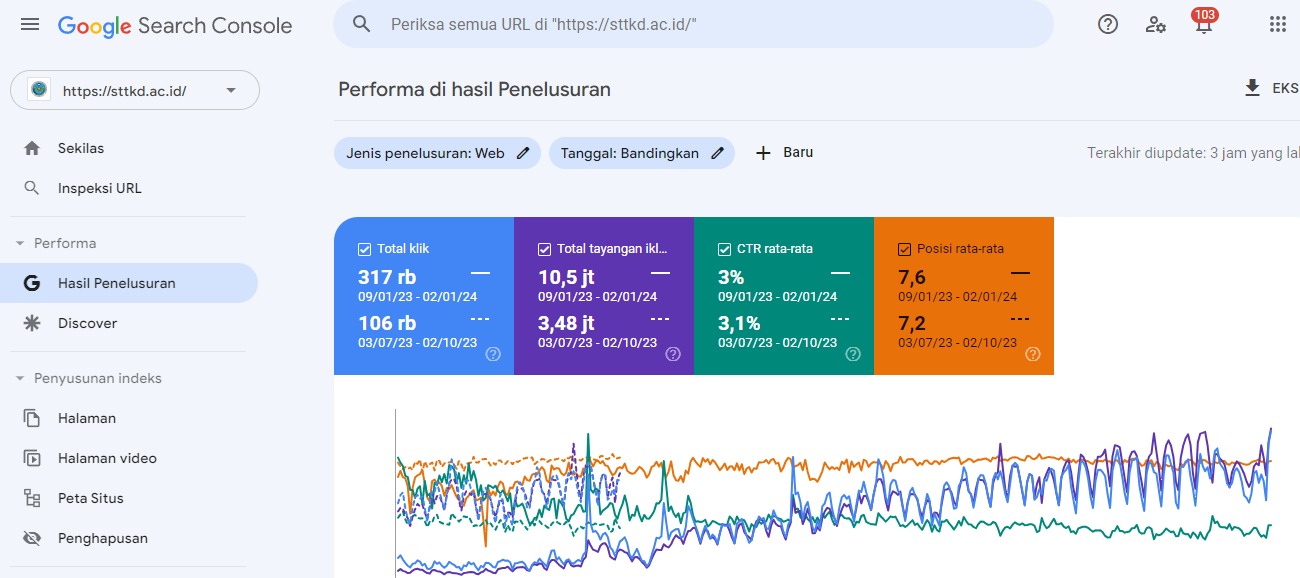
Task: Open help icon on Posisi rata-rata card
Action: pos(1033,354)
